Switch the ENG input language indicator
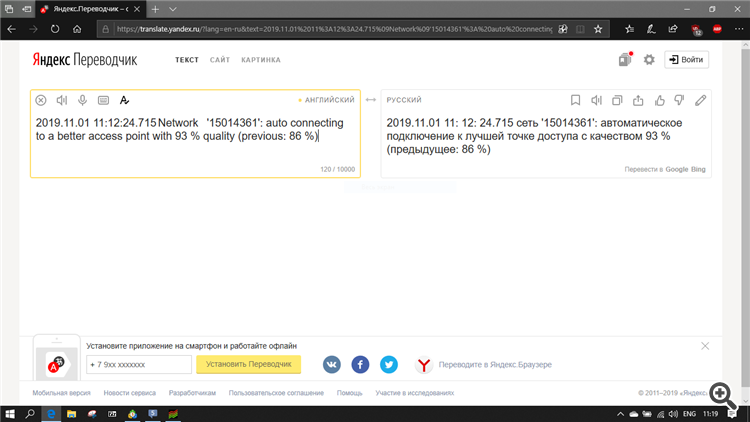The height and width of the screenshot is (422, 750). tap(689, 414)
